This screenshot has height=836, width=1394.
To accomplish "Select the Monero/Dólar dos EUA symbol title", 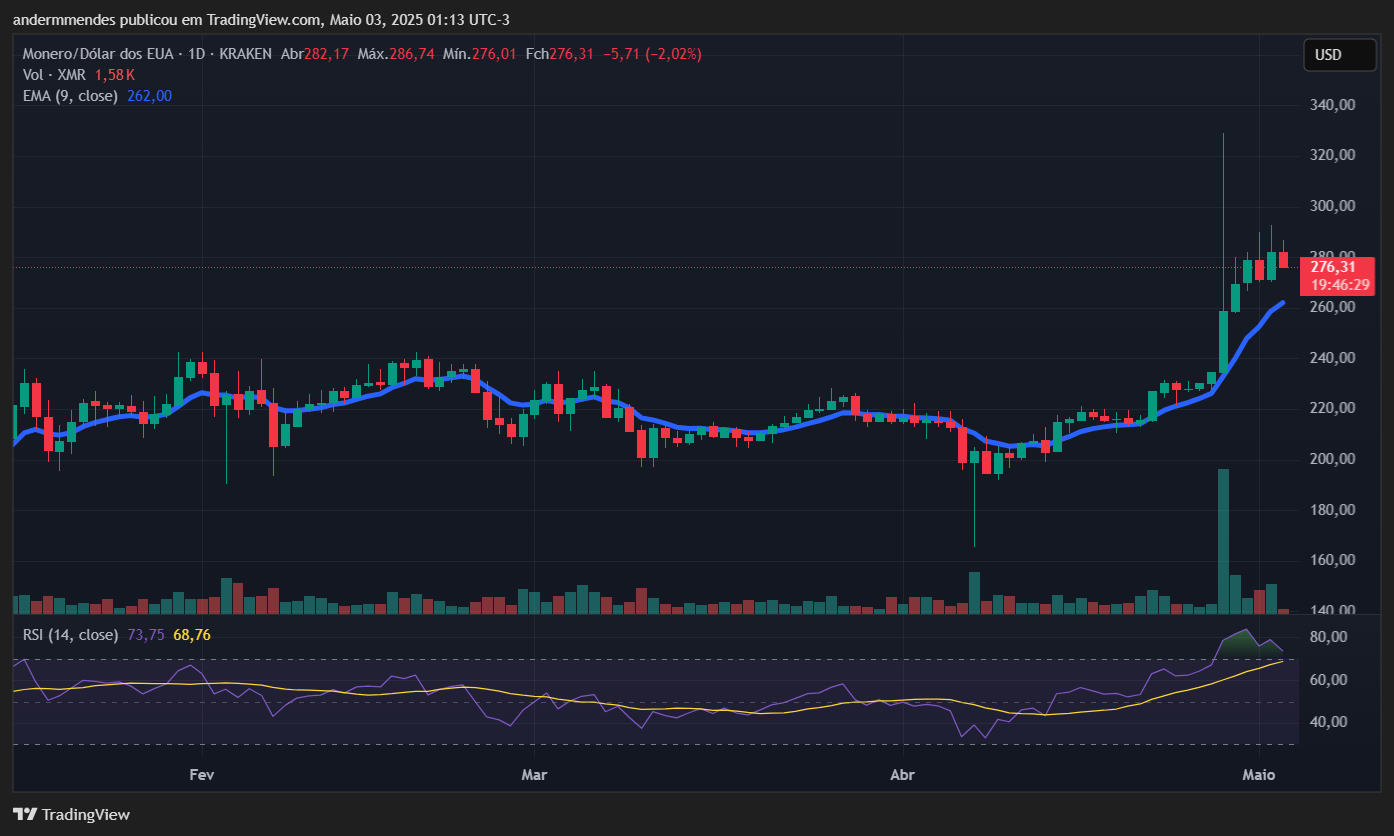I will [98, 54].
